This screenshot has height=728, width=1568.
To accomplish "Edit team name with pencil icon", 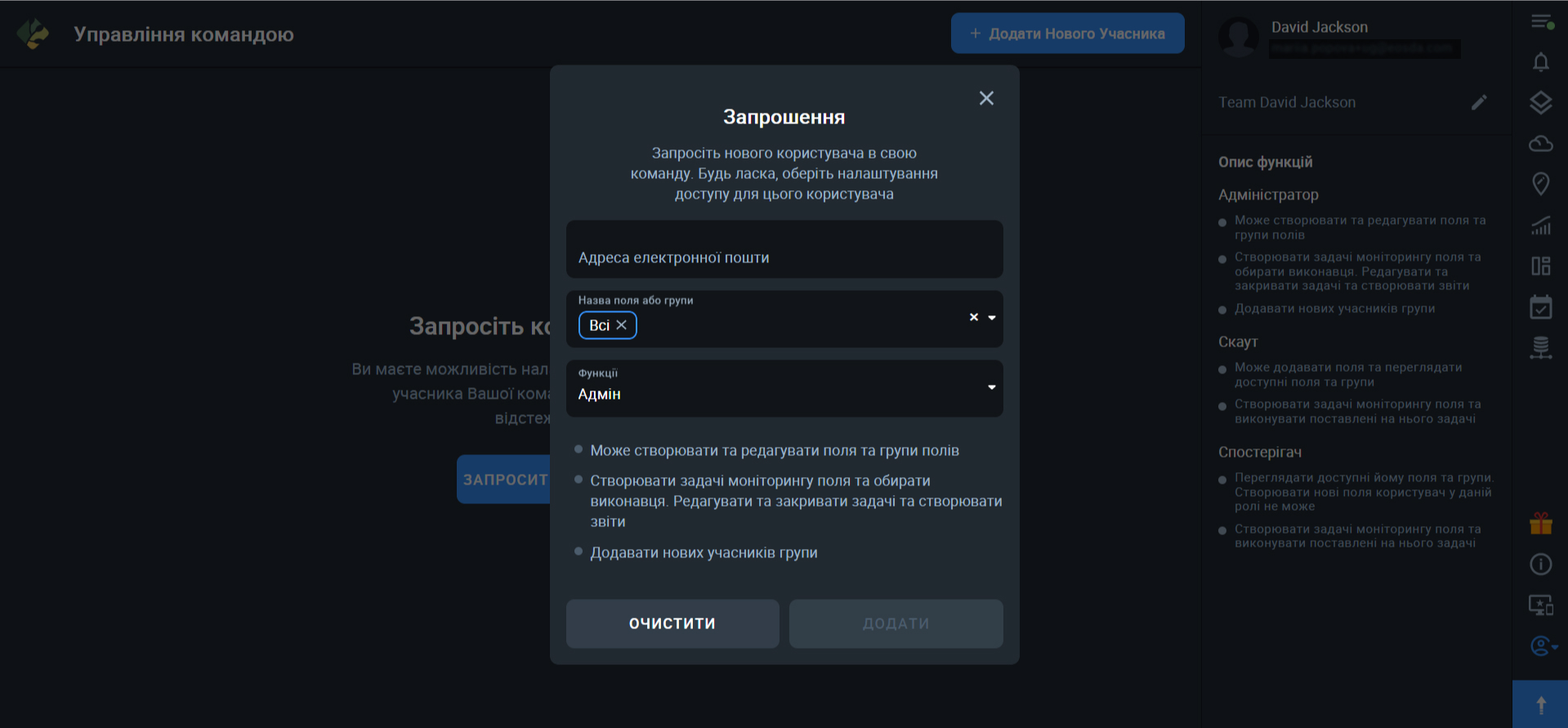I will coord(1479,102).
